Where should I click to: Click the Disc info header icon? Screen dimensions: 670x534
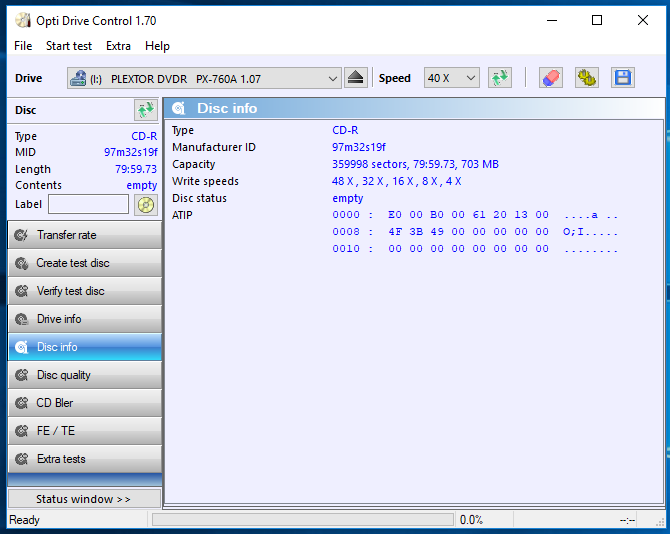point(178,109)
